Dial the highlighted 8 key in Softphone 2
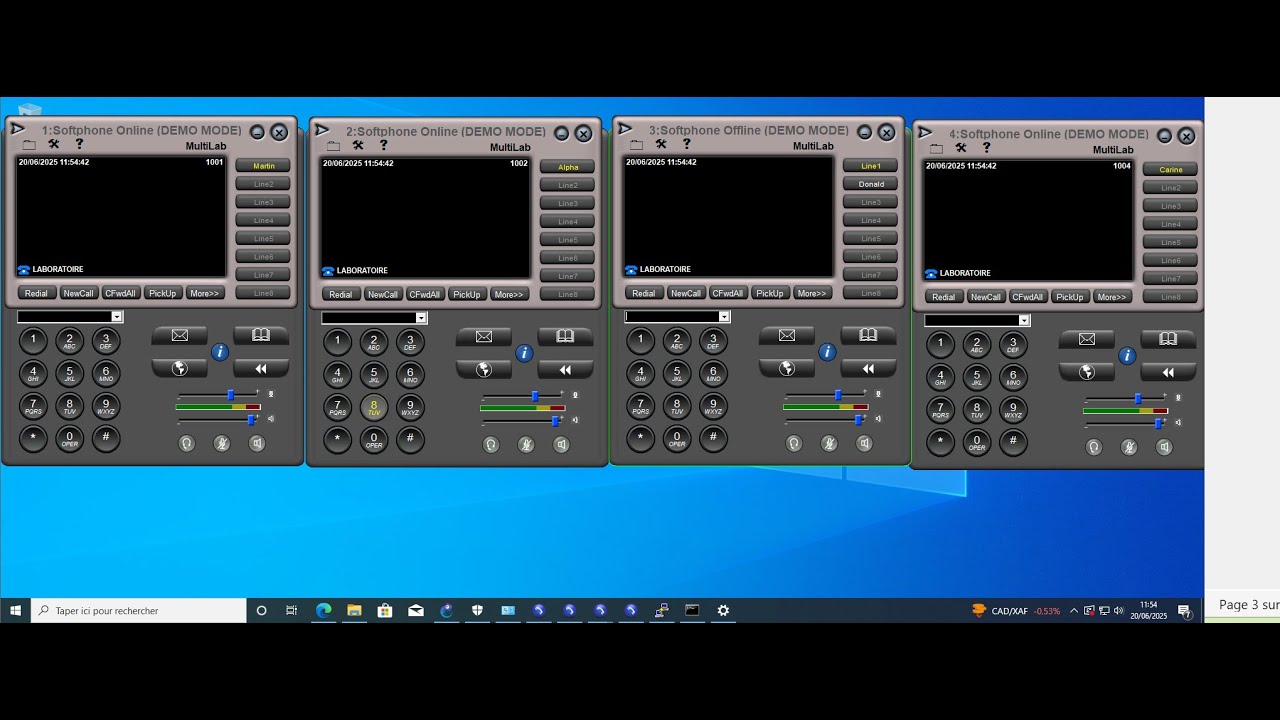Screen dimensions: 1280x720 tap(374, 407)
